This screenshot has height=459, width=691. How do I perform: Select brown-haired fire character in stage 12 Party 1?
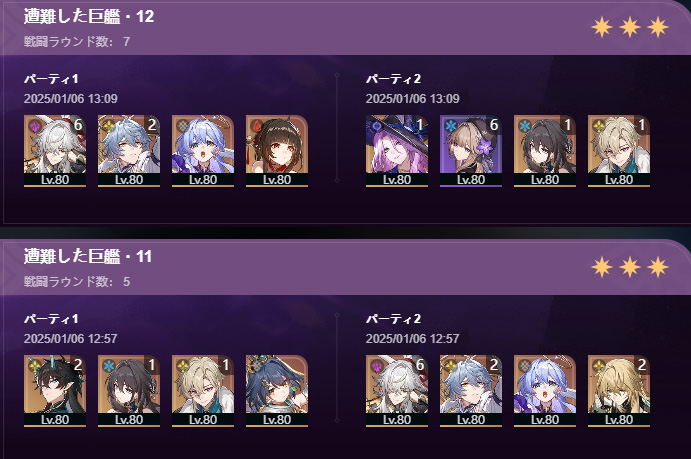pos(277,151)
